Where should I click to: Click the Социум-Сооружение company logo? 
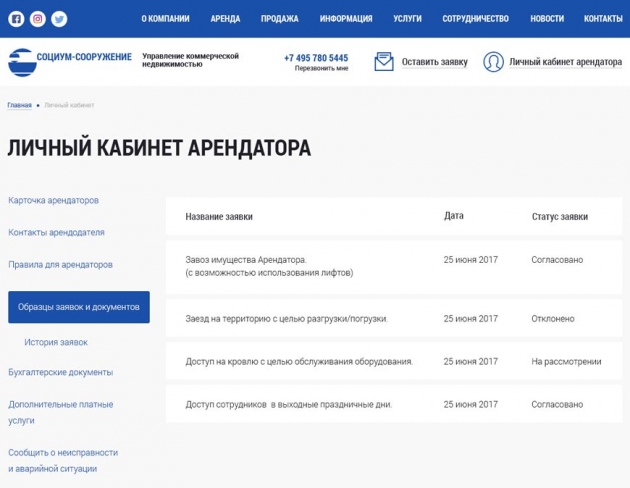click(70, 62)
